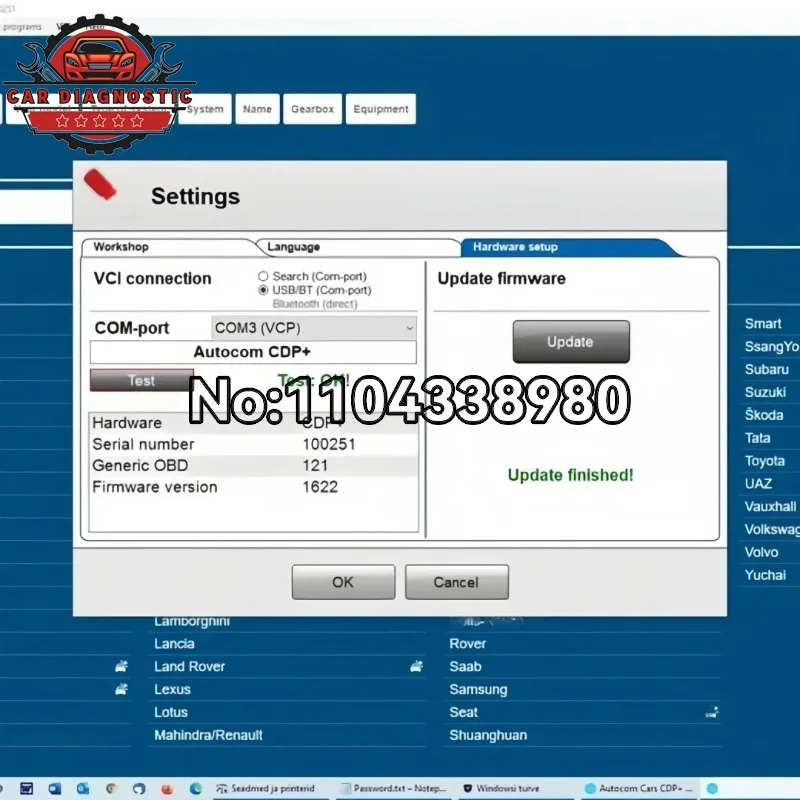Select UAZ in the brand list
Image resolution: width=800 pixels, height=800 pixels.
point(758,484)
